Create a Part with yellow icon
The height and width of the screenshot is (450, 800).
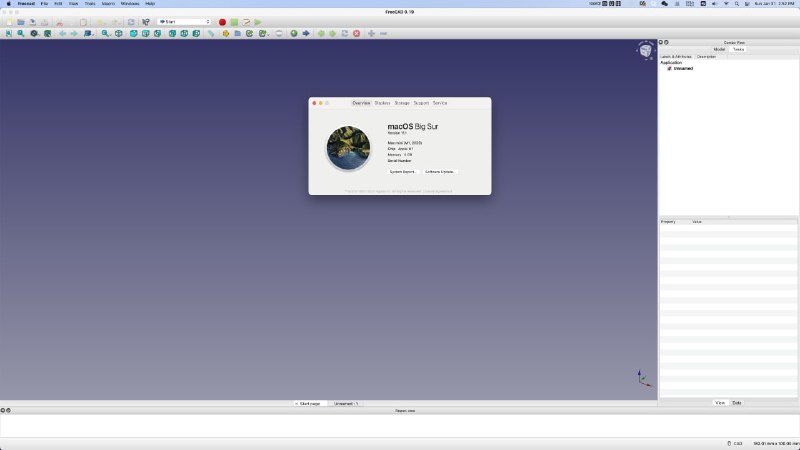(226, 34)
